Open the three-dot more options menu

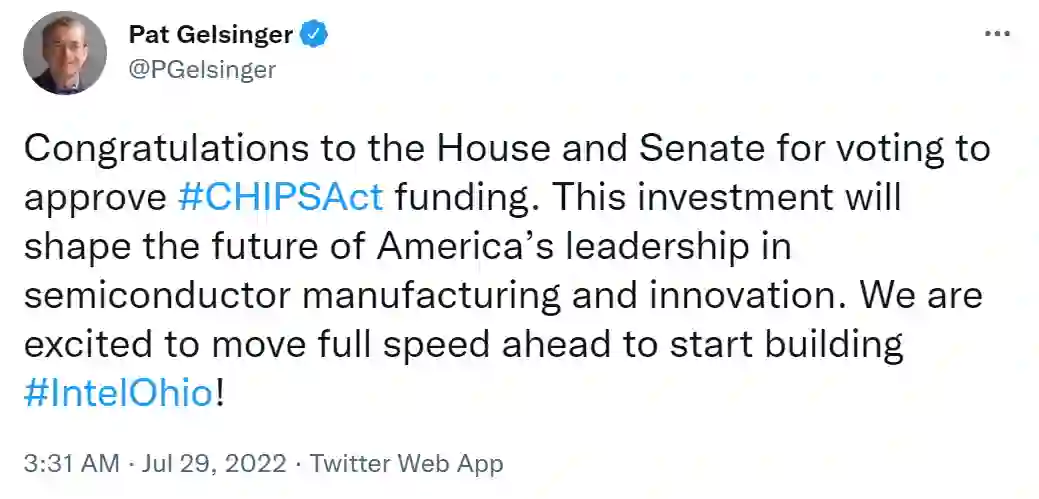(x=997, y=34)
